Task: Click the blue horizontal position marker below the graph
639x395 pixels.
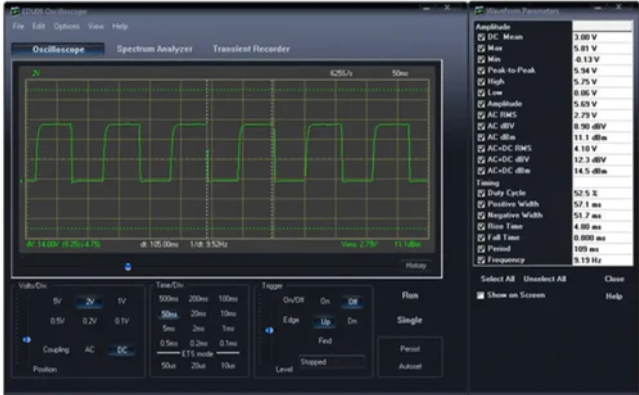Action: (x=128, y=267)
